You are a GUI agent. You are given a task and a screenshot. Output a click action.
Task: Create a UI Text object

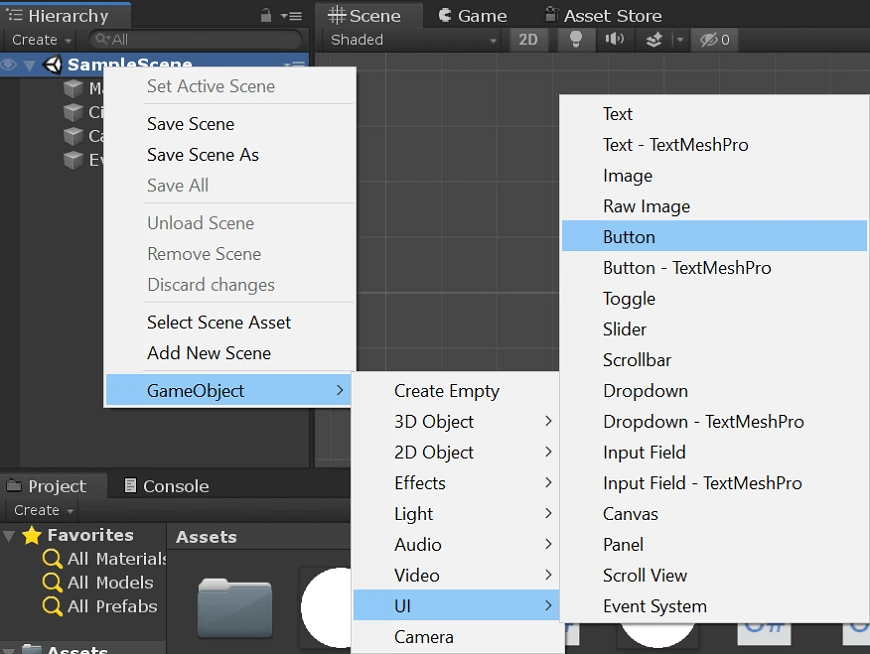click(x=715, y=114)
